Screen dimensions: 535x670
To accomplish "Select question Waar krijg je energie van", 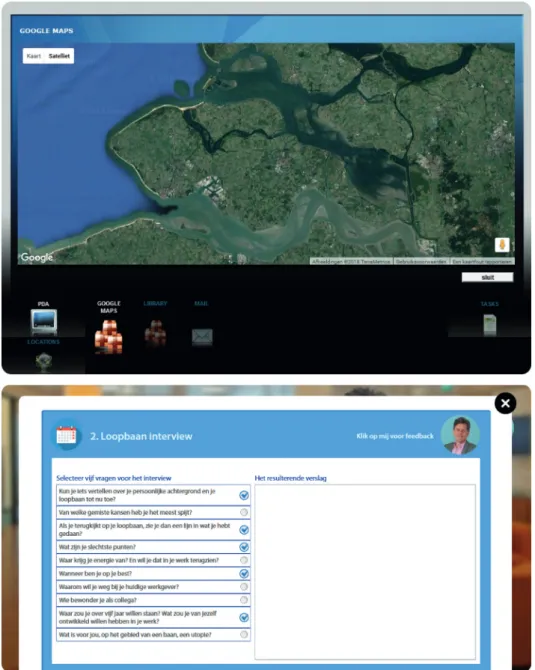I will (x=244, y=560).
